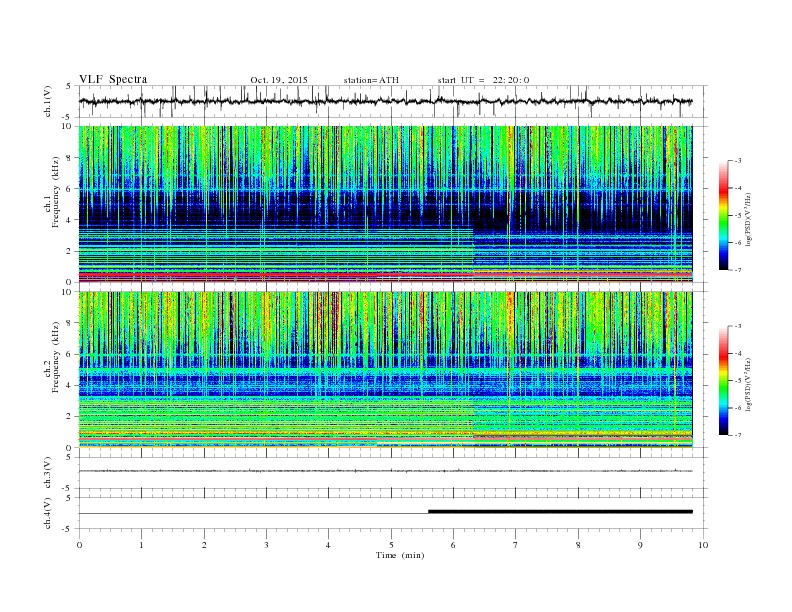This screenshot has width=792, height=612.
Task: Click the ch.3 voltage trace line
Action: click(x=385, y=471)
